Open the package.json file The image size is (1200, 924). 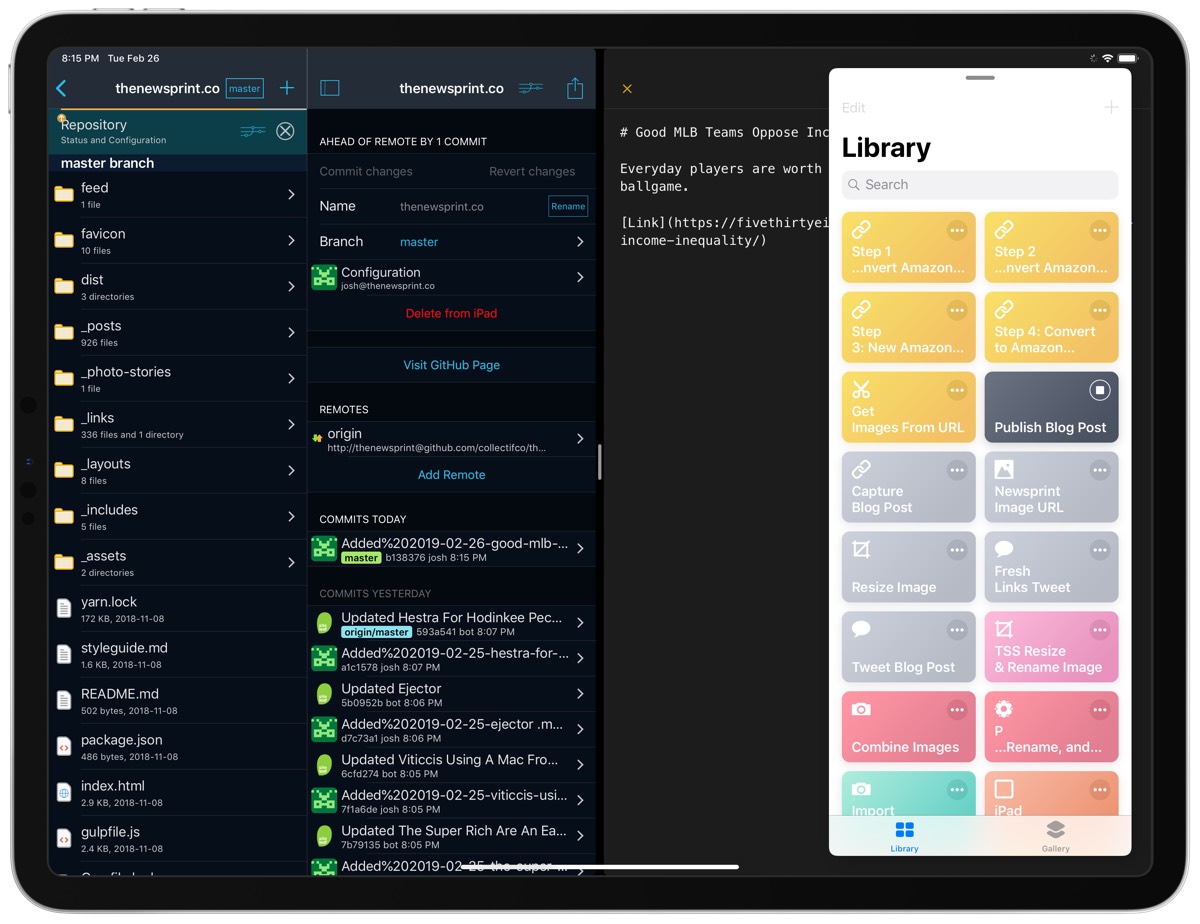coord(177,747)
